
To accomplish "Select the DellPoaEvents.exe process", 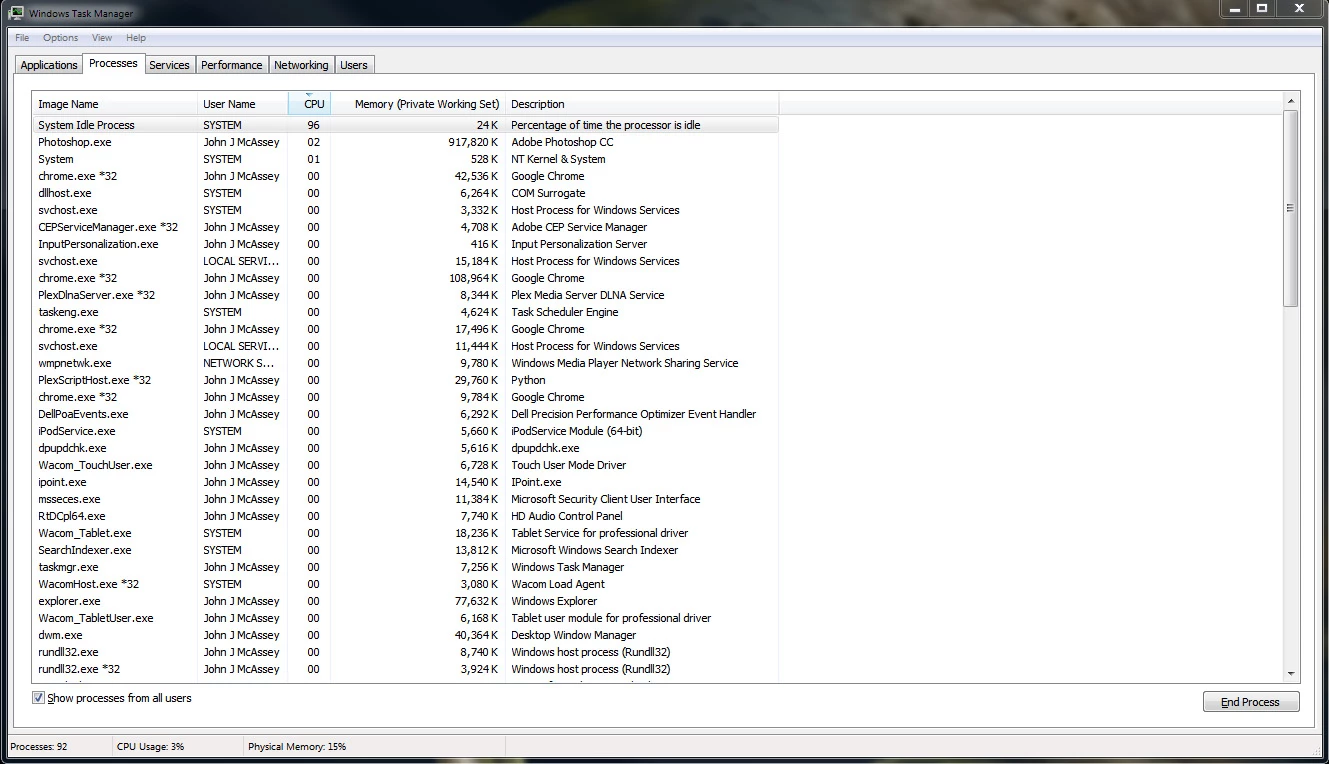I will pyautogui.click(x=405, y=414).
